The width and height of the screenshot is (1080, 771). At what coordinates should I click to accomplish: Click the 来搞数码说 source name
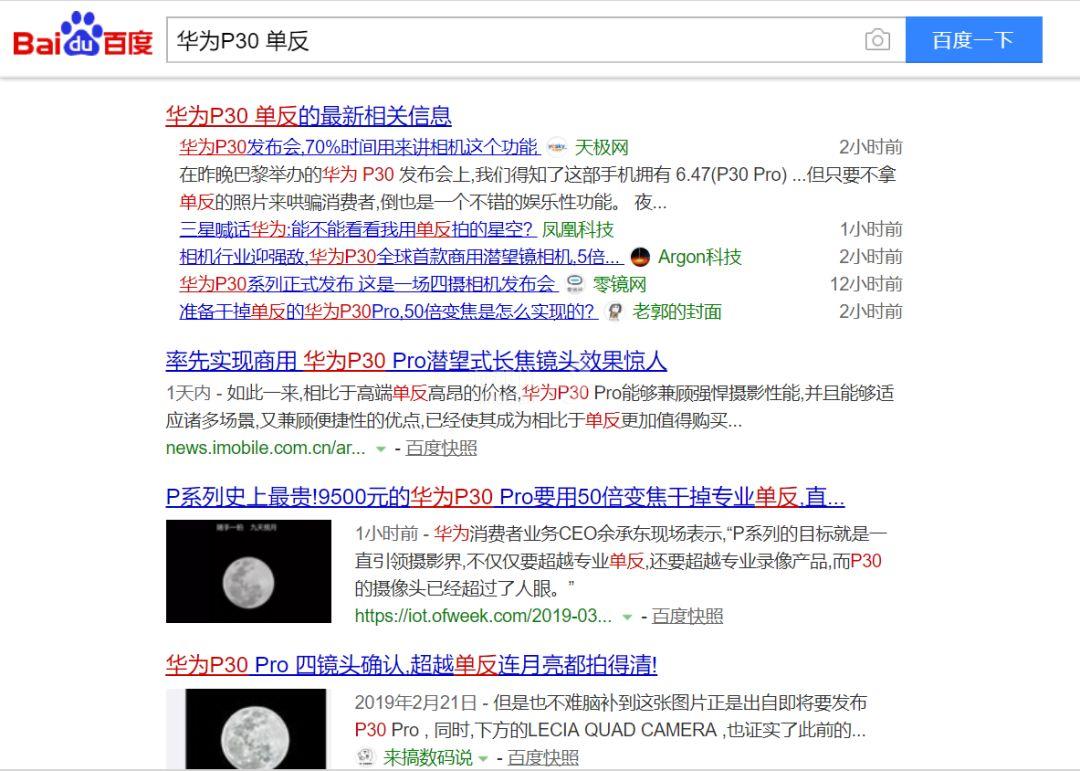click(428, 757)
